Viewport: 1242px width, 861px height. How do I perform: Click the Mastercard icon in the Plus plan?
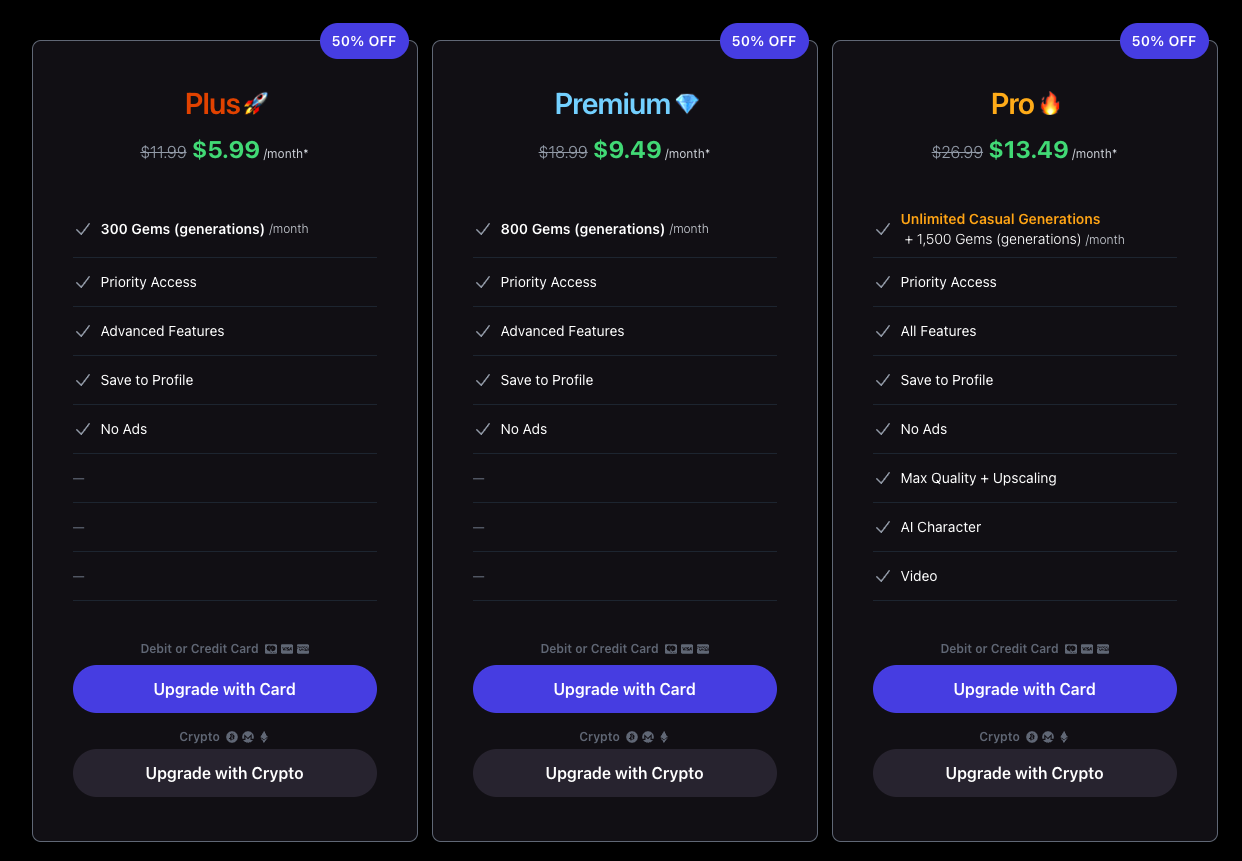coord(271,649)
